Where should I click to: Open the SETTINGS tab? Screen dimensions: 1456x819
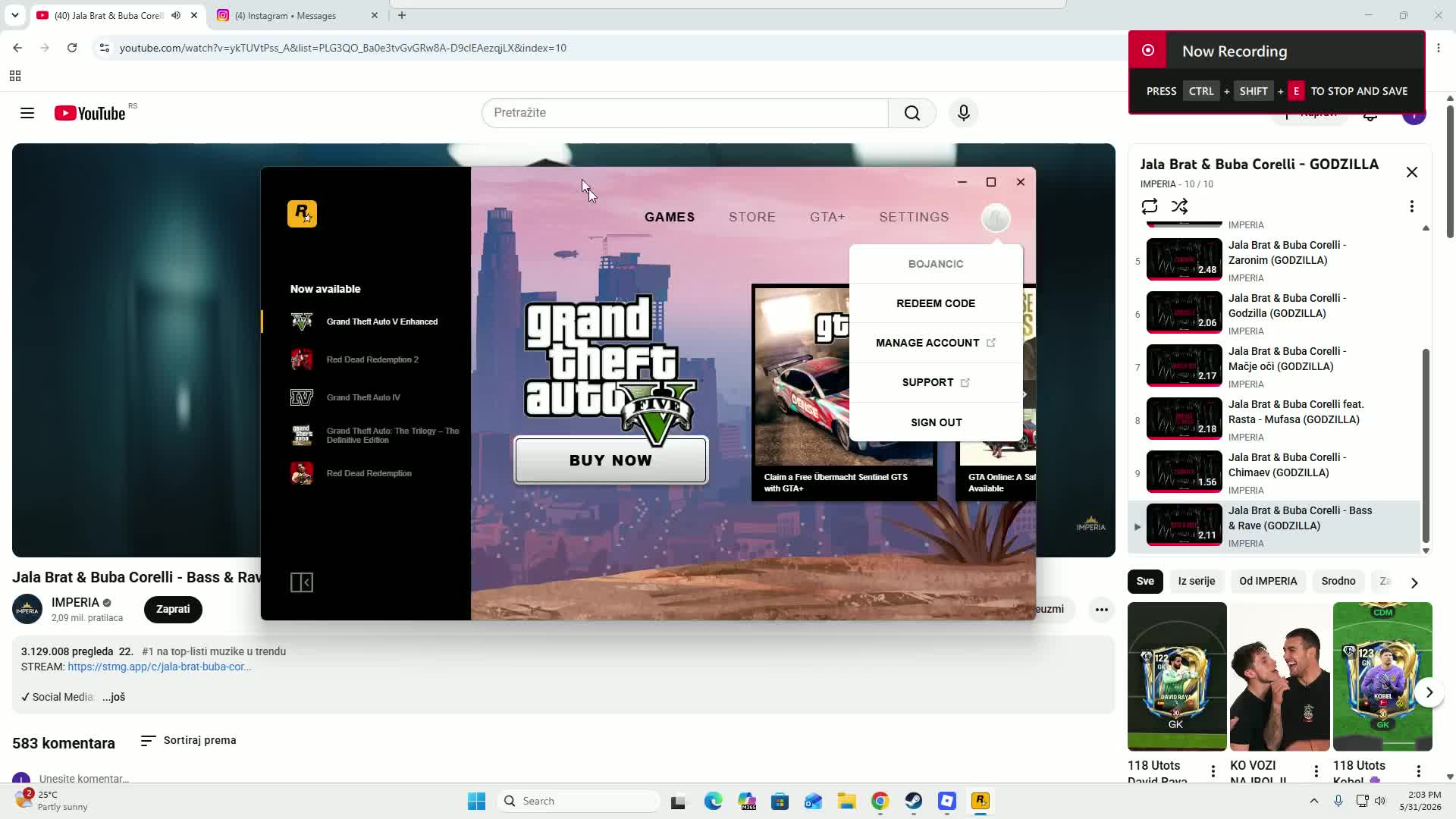914,217
